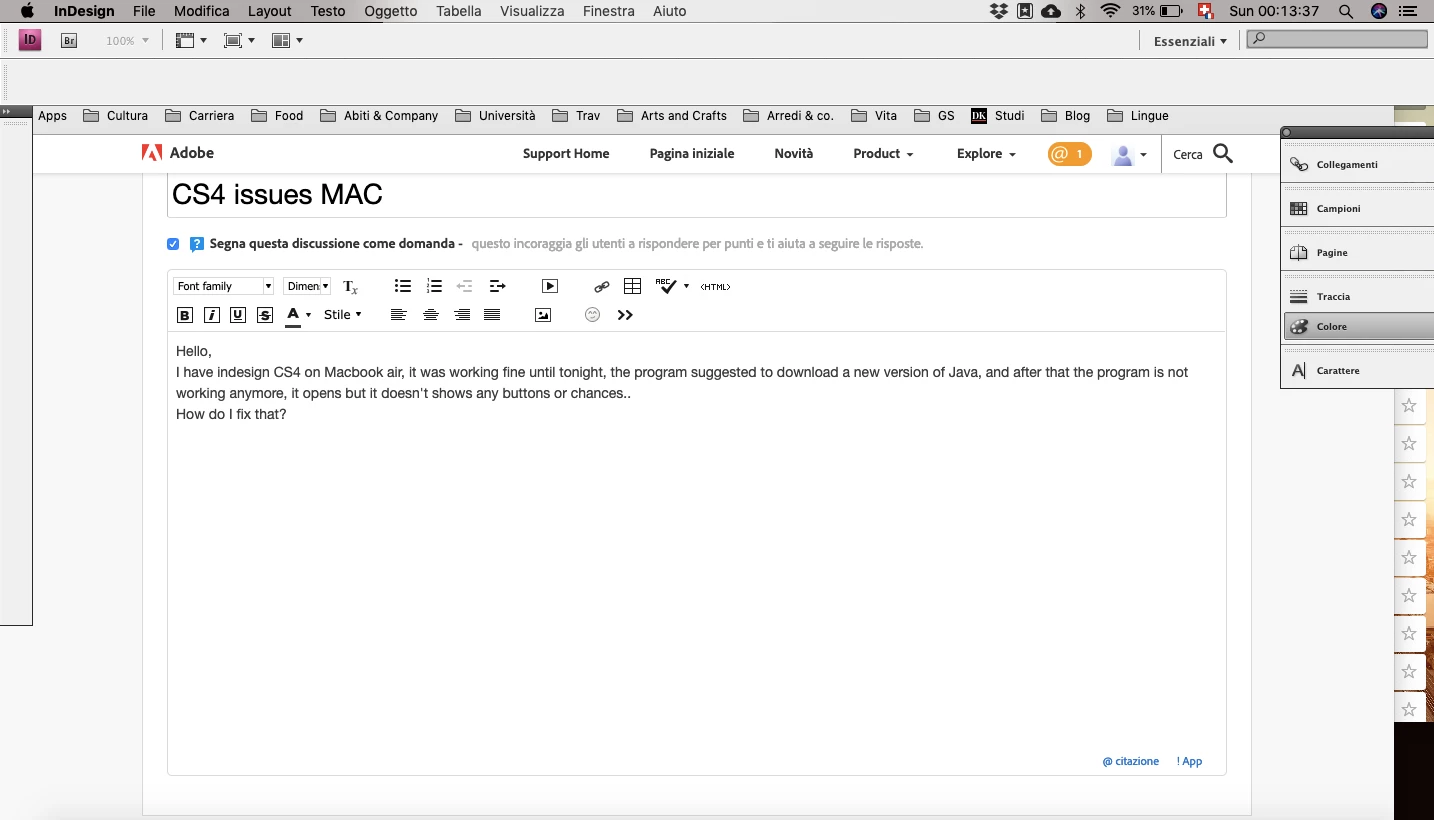Click the insert video icon
This screenshot has height=820, width=1434.
pos(550,286)
